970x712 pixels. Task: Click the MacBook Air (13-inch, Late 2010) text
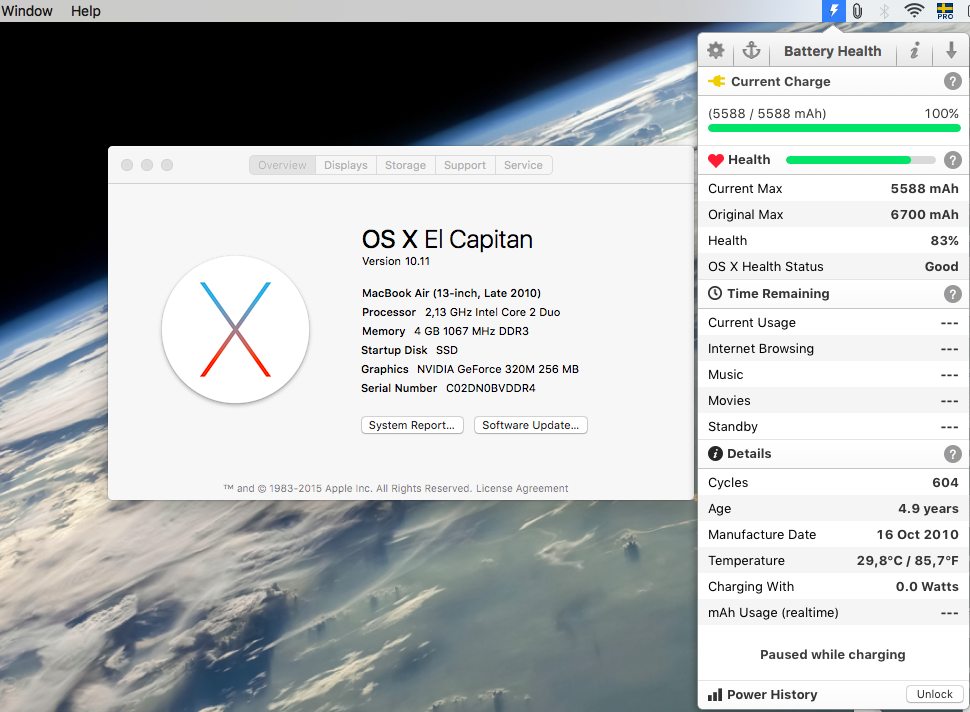coord(452,293)
